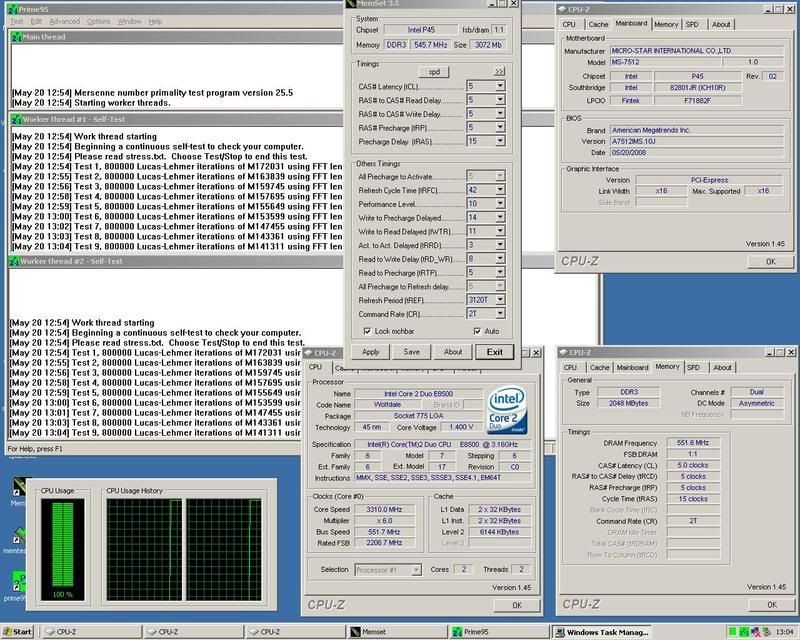Switch to the SPD tab in mainboard CPU-Z
800x640 pixels.
[691, 24]
